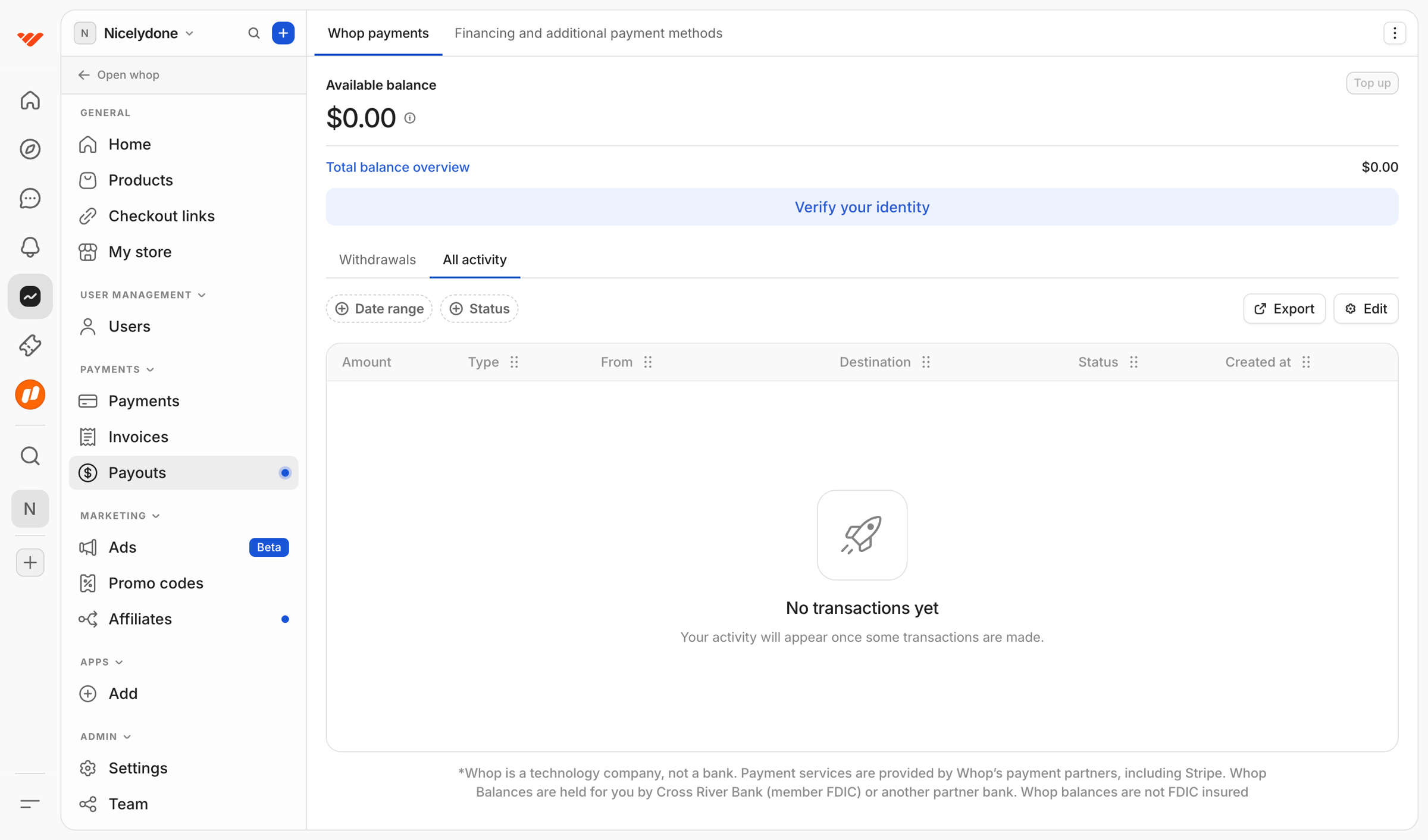Select the N workspace avatar in rail
The width and height of the screenshot is (1428, 840).
pyautogui.click(x=30, y=509)
